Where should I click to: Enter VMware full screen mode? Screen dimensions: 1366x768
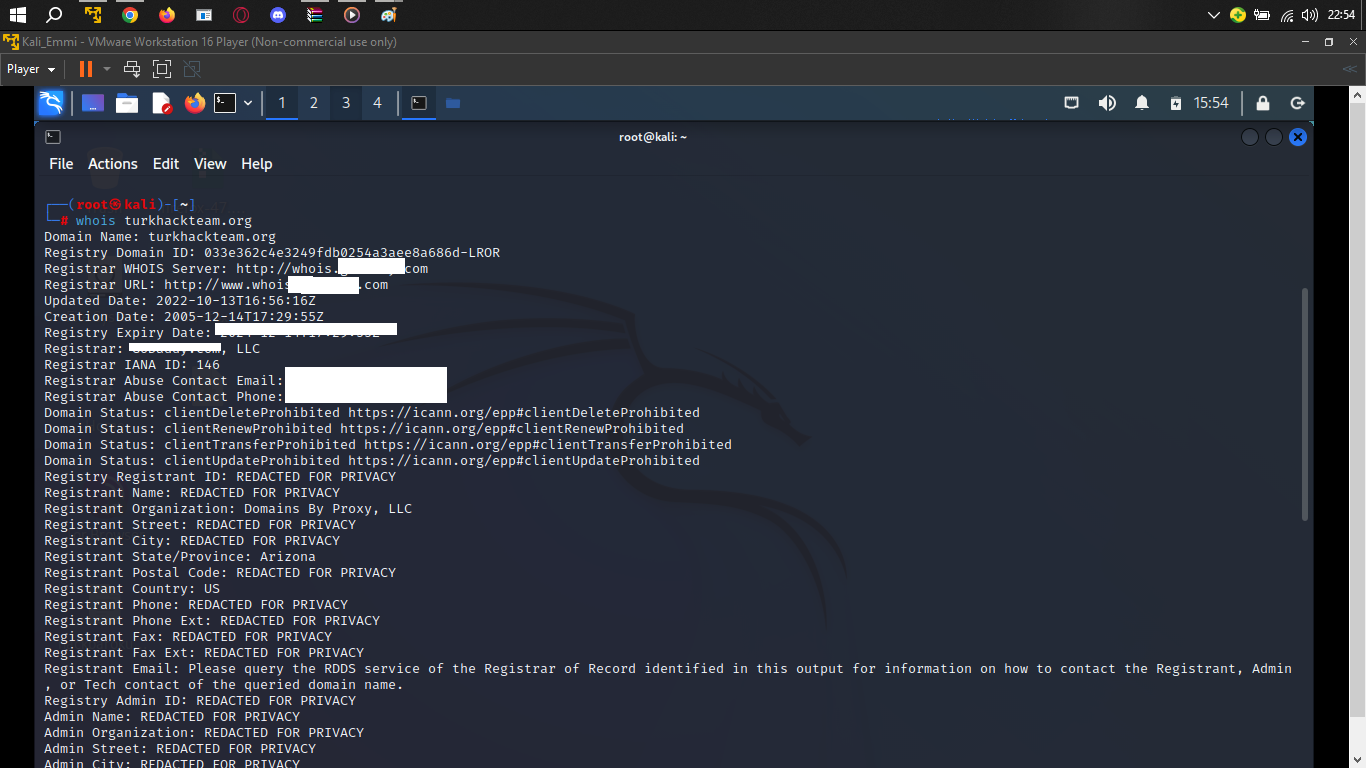tap(162, 69)
